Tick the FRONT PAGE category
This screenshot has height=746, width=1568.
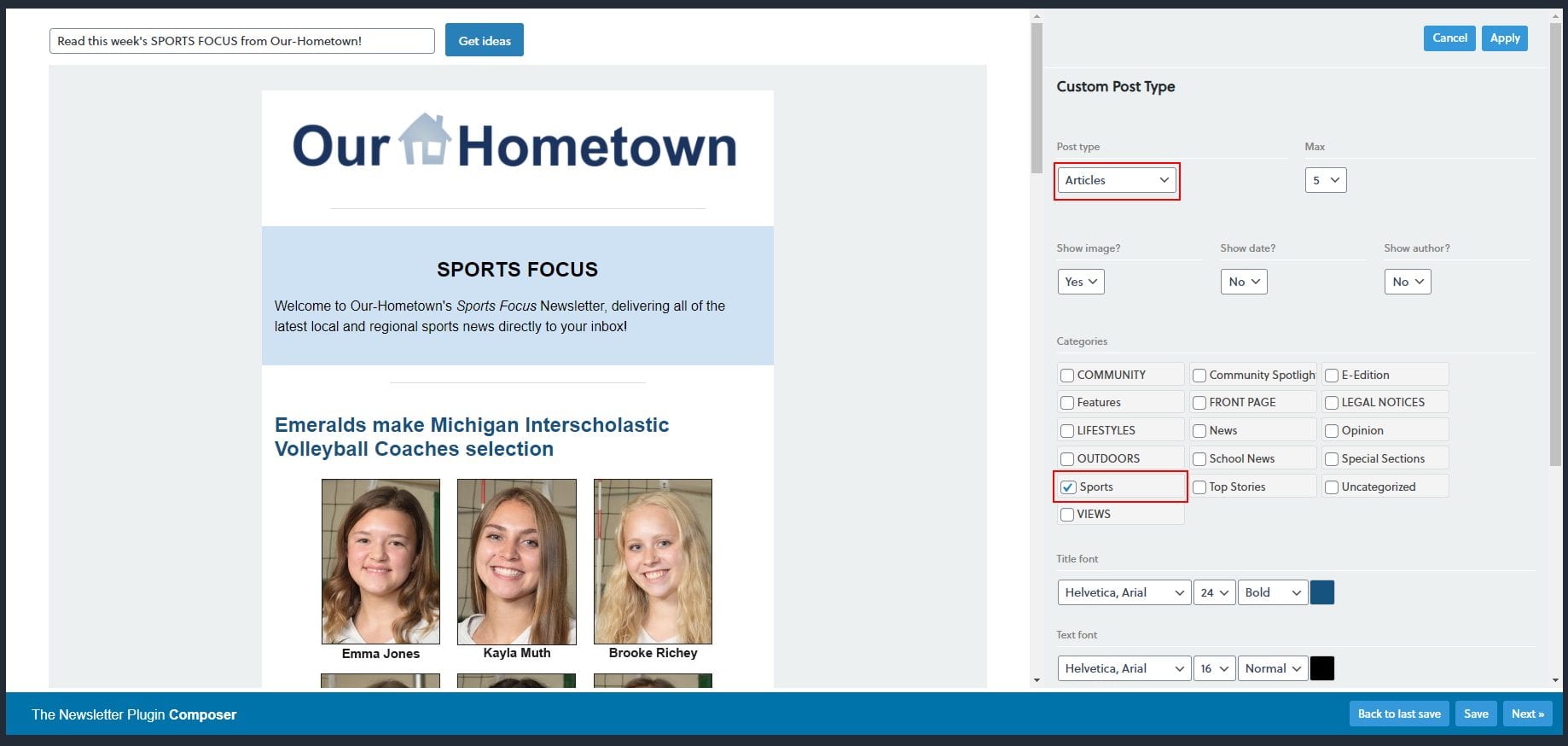(1199, 402)
